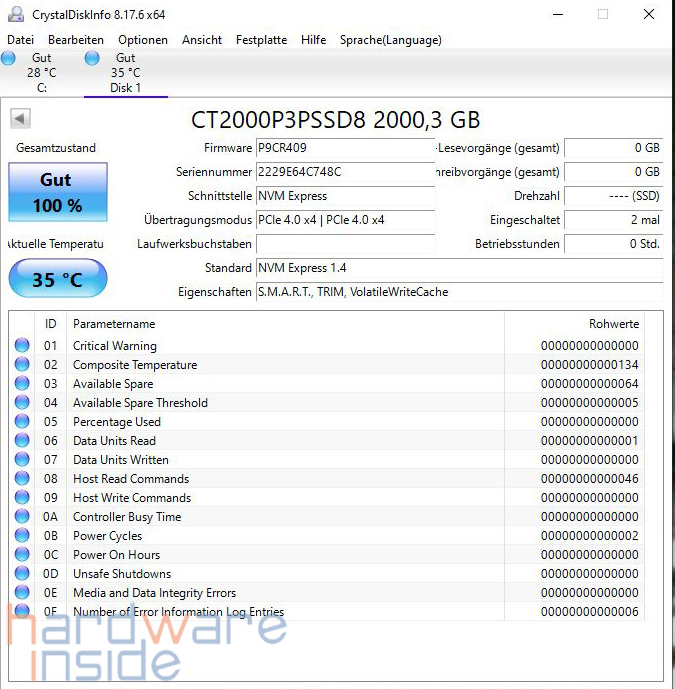This screenshot has height=689, width=675.
Task: Click the Schnittstelle field NVM Express
Action: pyautogui.click(x=345, y=196)
